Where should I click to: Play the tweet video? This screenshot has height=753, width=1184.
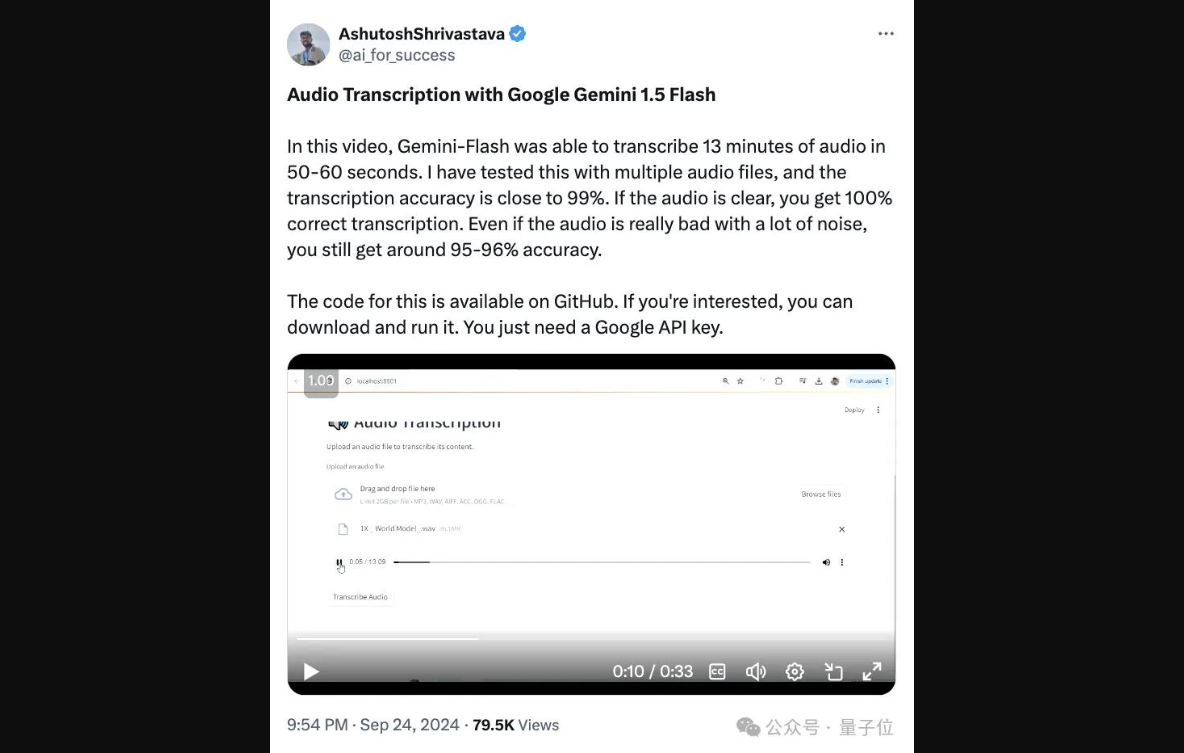[310, 671]
